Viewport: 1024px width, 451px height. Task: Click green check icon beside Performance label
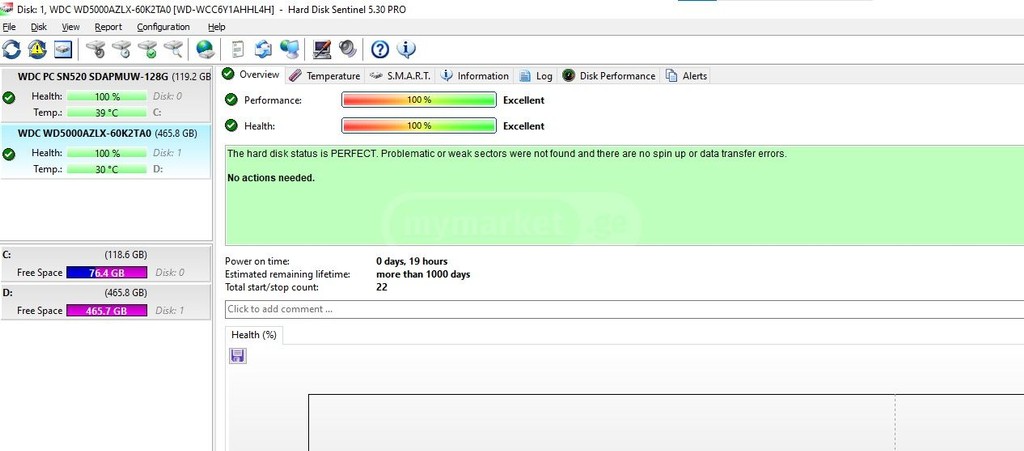[x=231, y=100]
